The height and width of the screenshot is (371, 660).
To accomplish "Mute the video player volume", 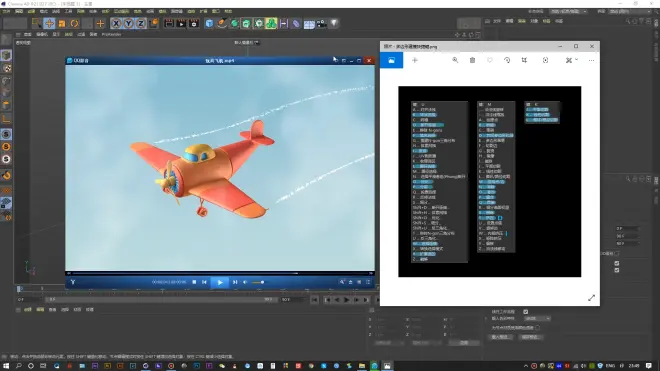I will click(x=245, y=282).
